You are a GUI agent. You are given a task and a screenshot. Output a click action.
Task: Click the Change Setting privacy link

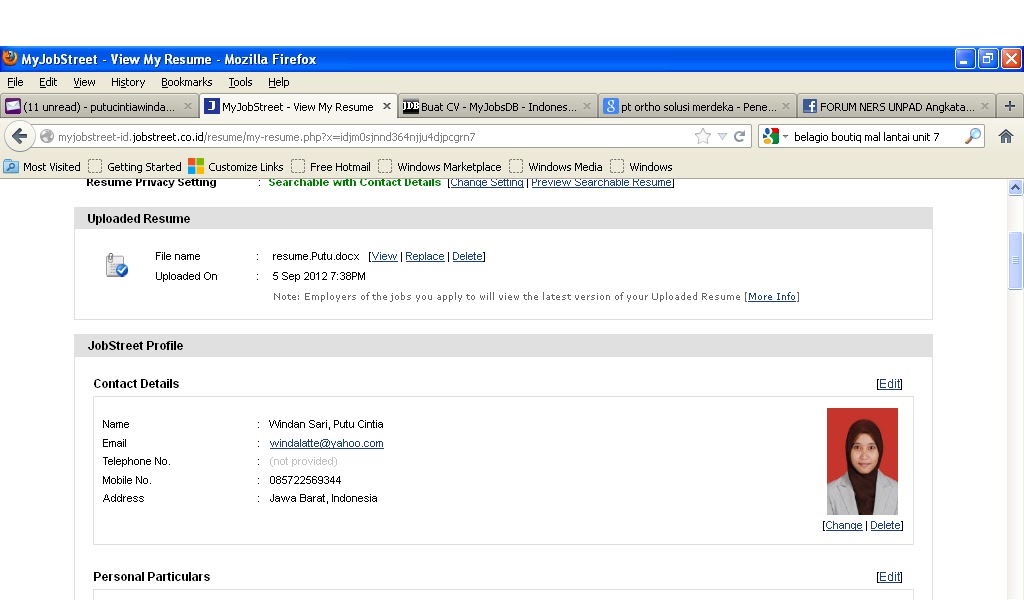487,182
